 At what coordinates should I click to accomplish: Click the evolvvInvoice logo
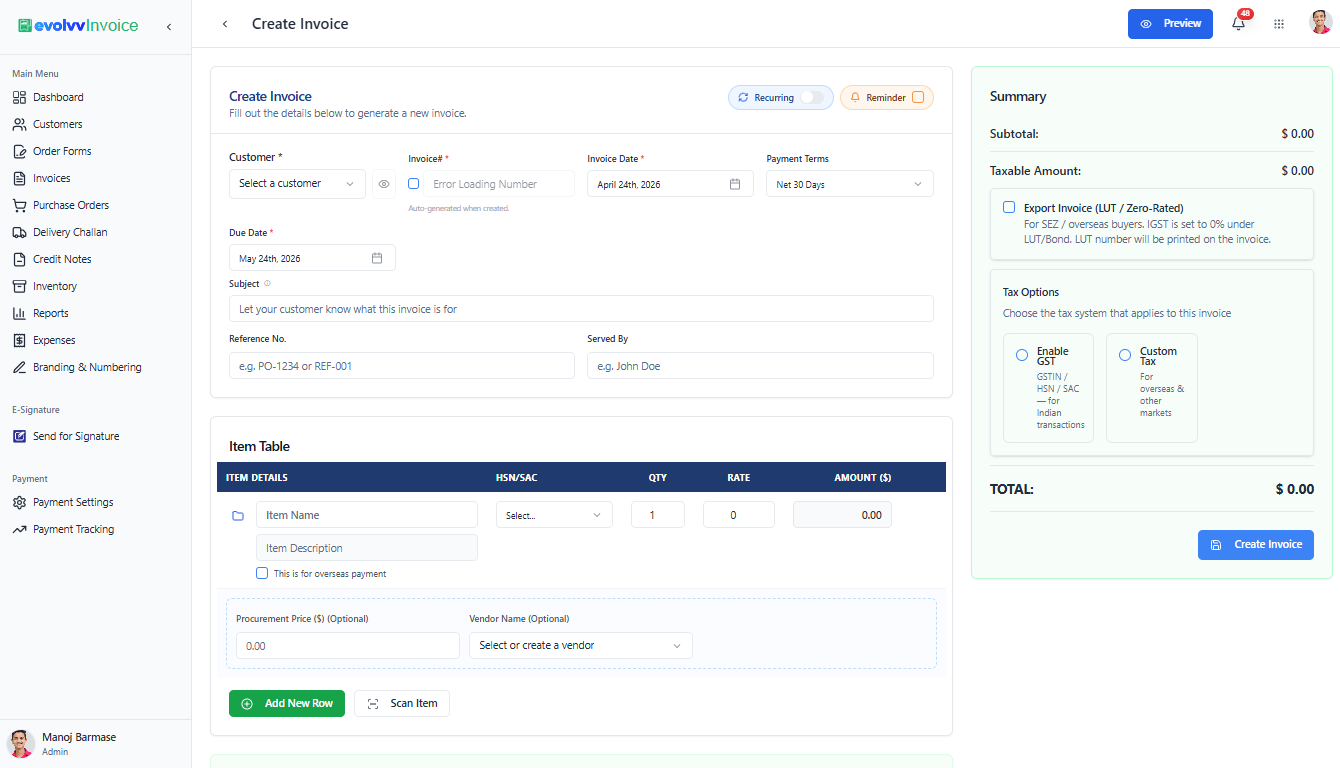click(x=78, y=25)
